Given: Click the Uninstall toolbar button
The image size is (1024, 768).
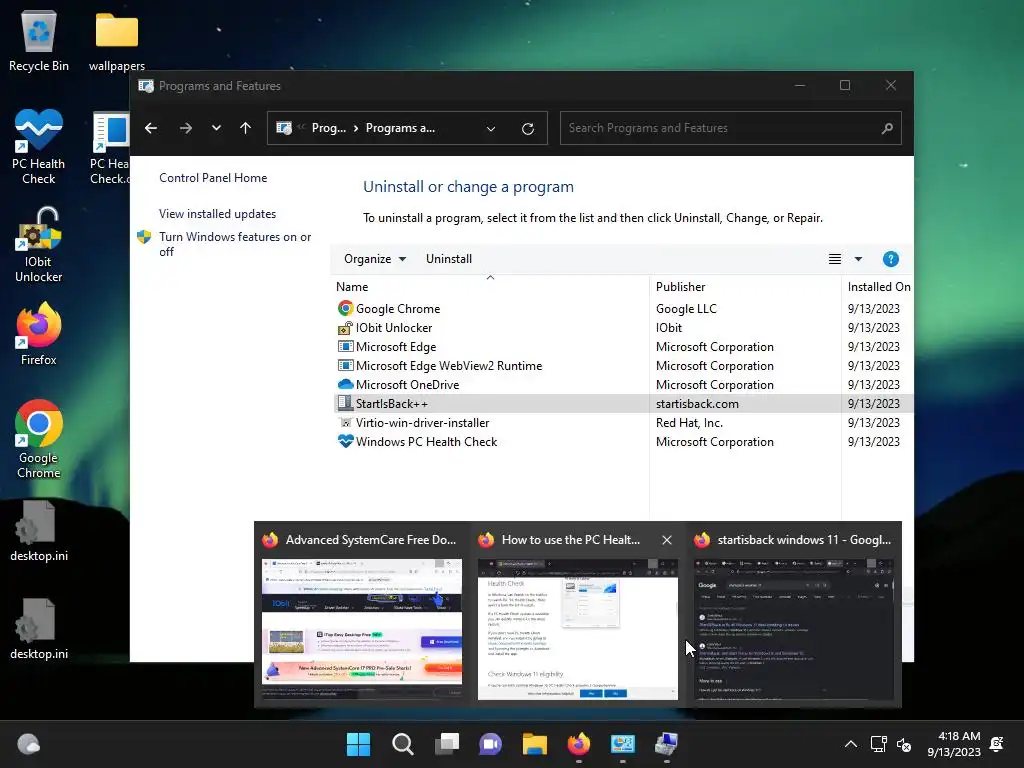Looking at the screenshot, I should coord(449,259).
